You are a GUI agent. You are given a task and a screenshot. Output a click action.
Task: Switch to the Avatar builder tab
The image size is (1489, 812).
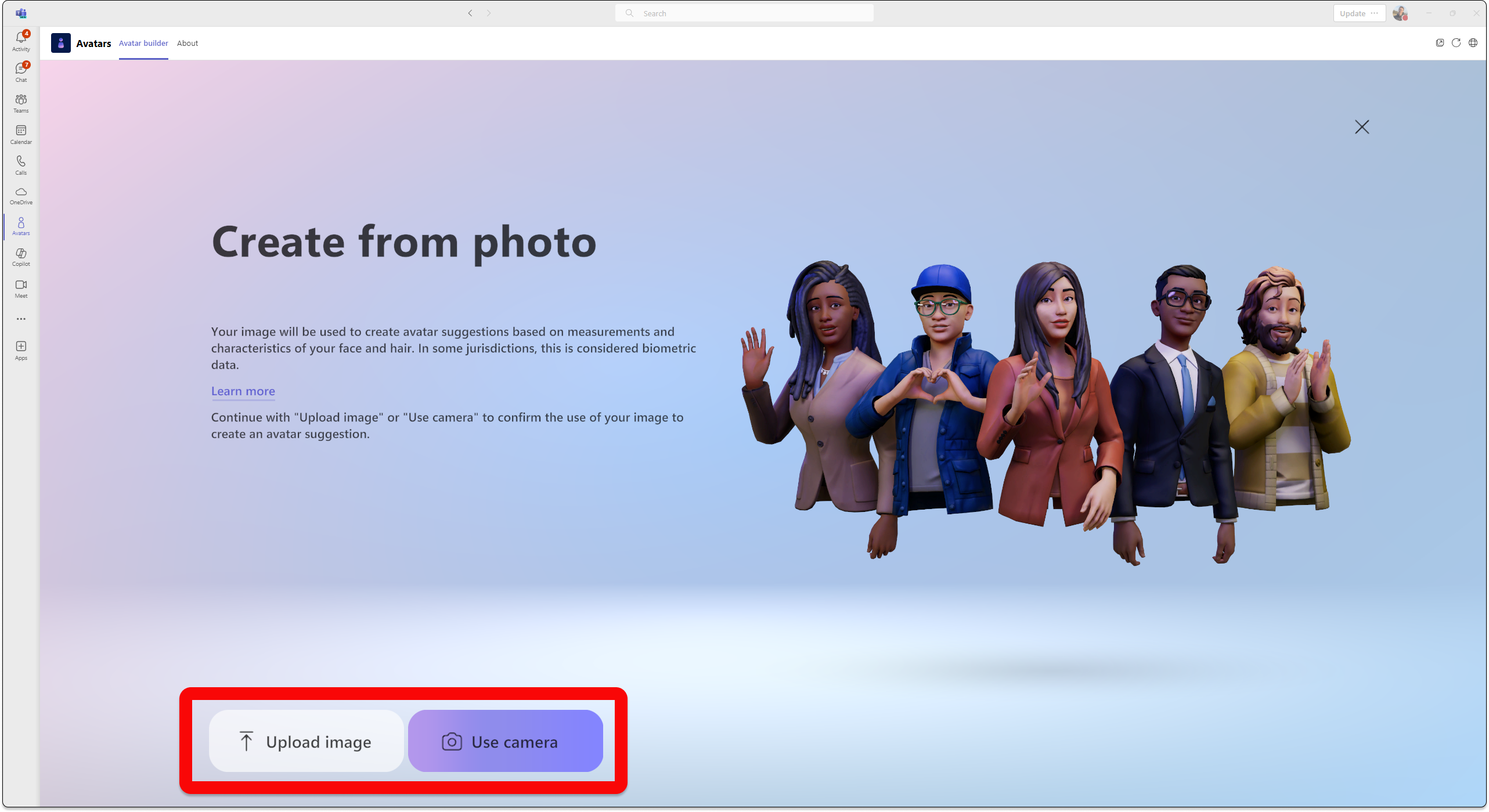pos(143,43)
